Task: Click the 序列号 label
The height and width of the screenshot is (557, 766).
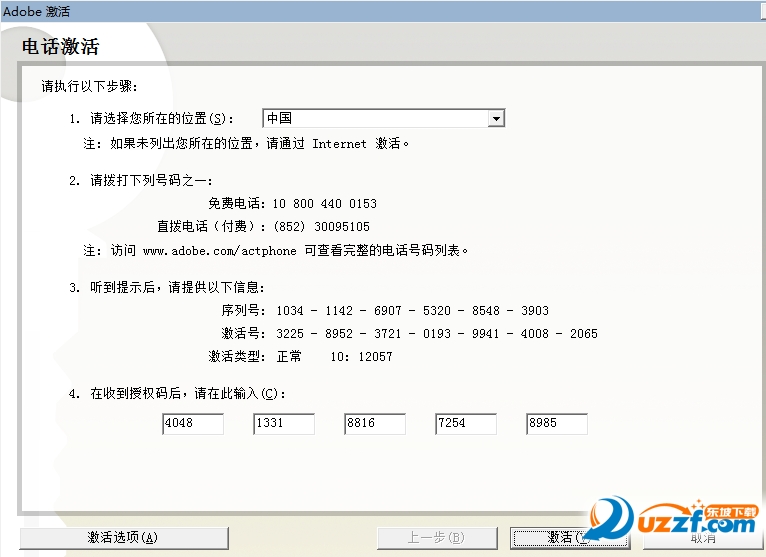Action: (243, 311)
